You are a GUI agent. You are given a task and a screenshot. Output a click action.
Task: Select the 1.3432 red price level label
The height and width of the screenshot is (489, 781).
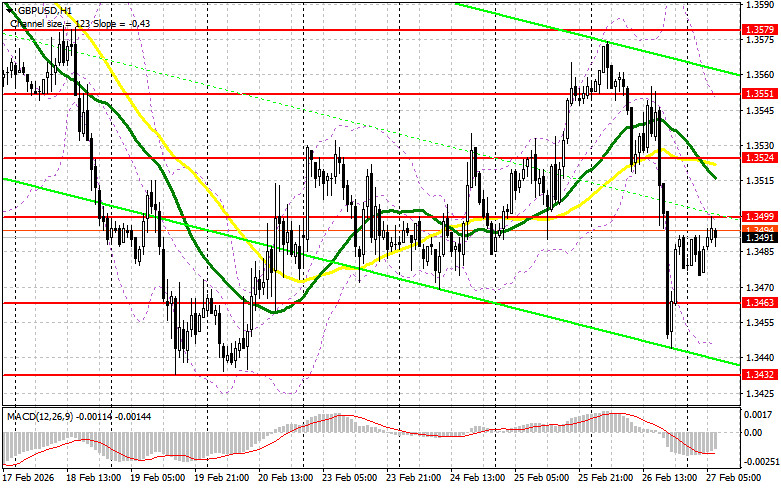point(759,374)
